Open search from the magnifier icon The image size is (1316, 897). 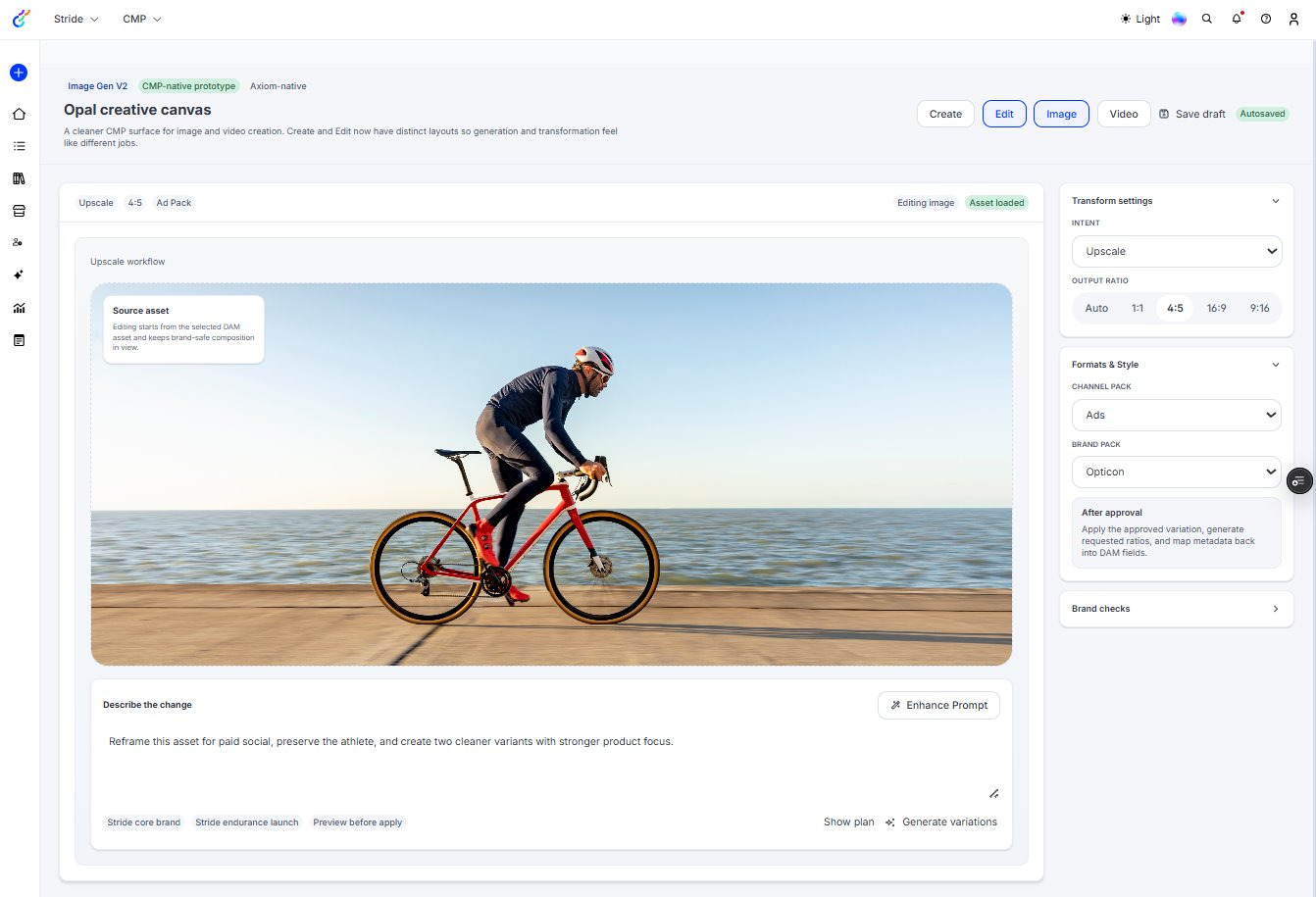coord(1207,19)
